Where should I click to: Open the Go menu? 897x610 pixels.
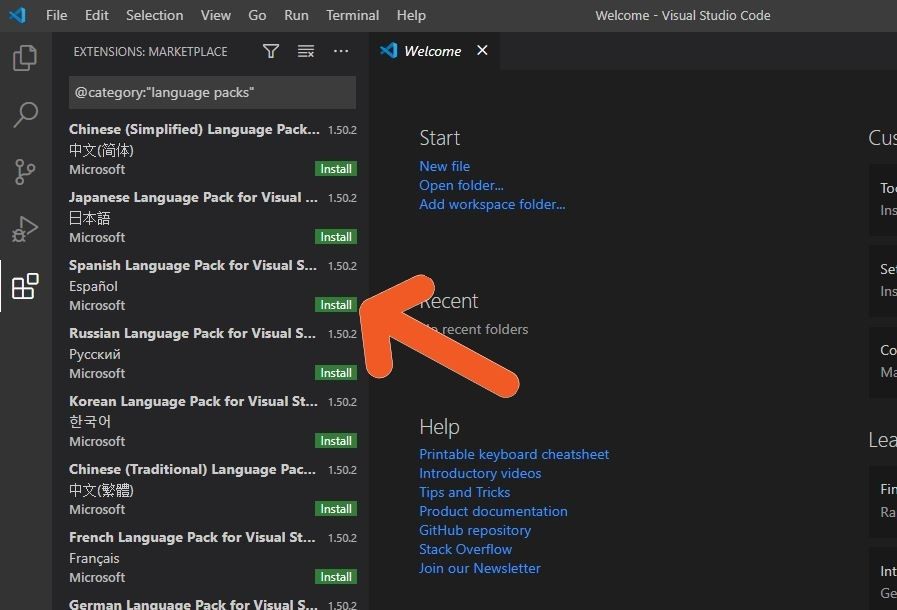click(x=257, y=15)
